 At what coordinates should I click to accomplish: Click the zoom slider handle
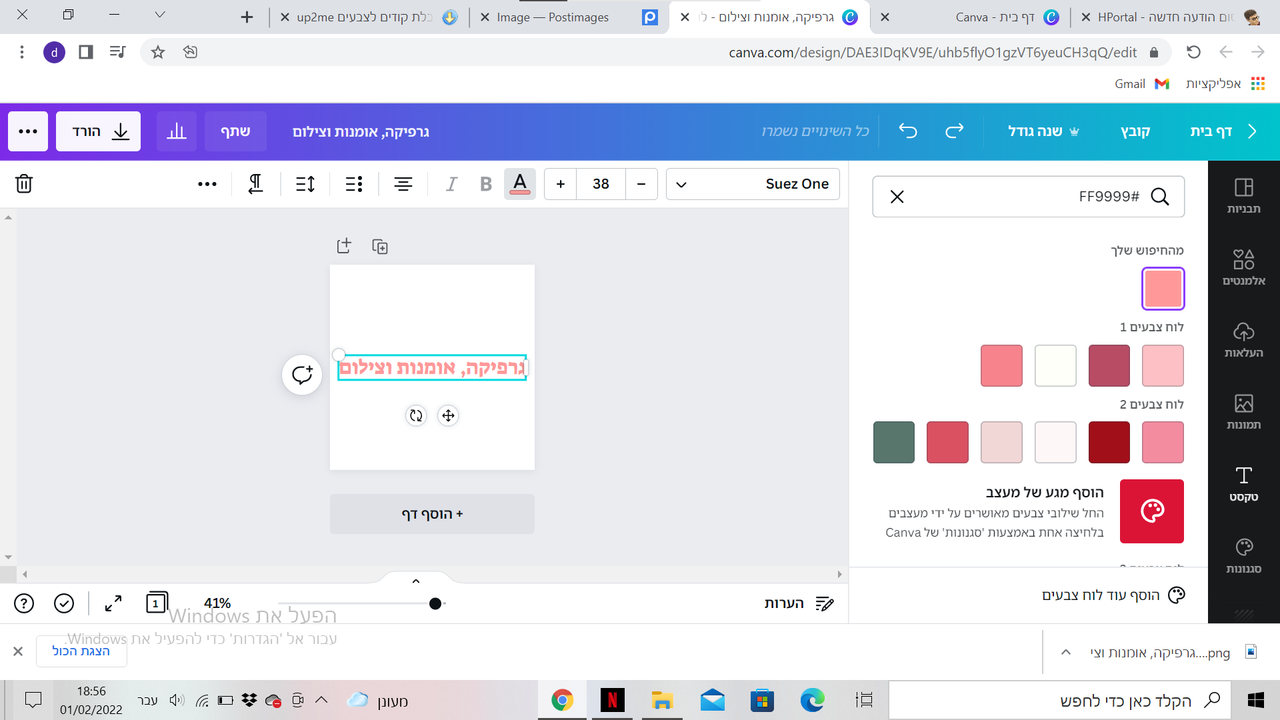(x=435, y=603)
